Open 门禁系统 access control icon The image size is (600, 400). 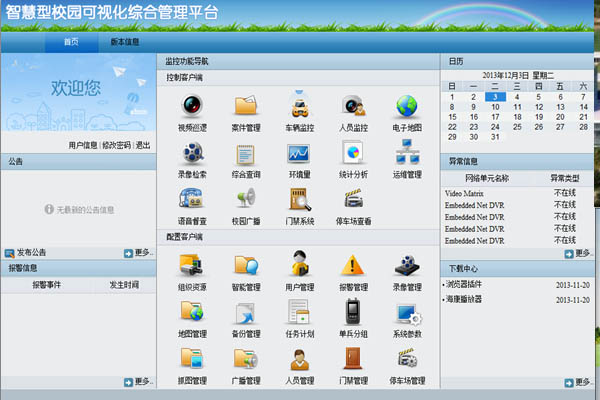299,198
